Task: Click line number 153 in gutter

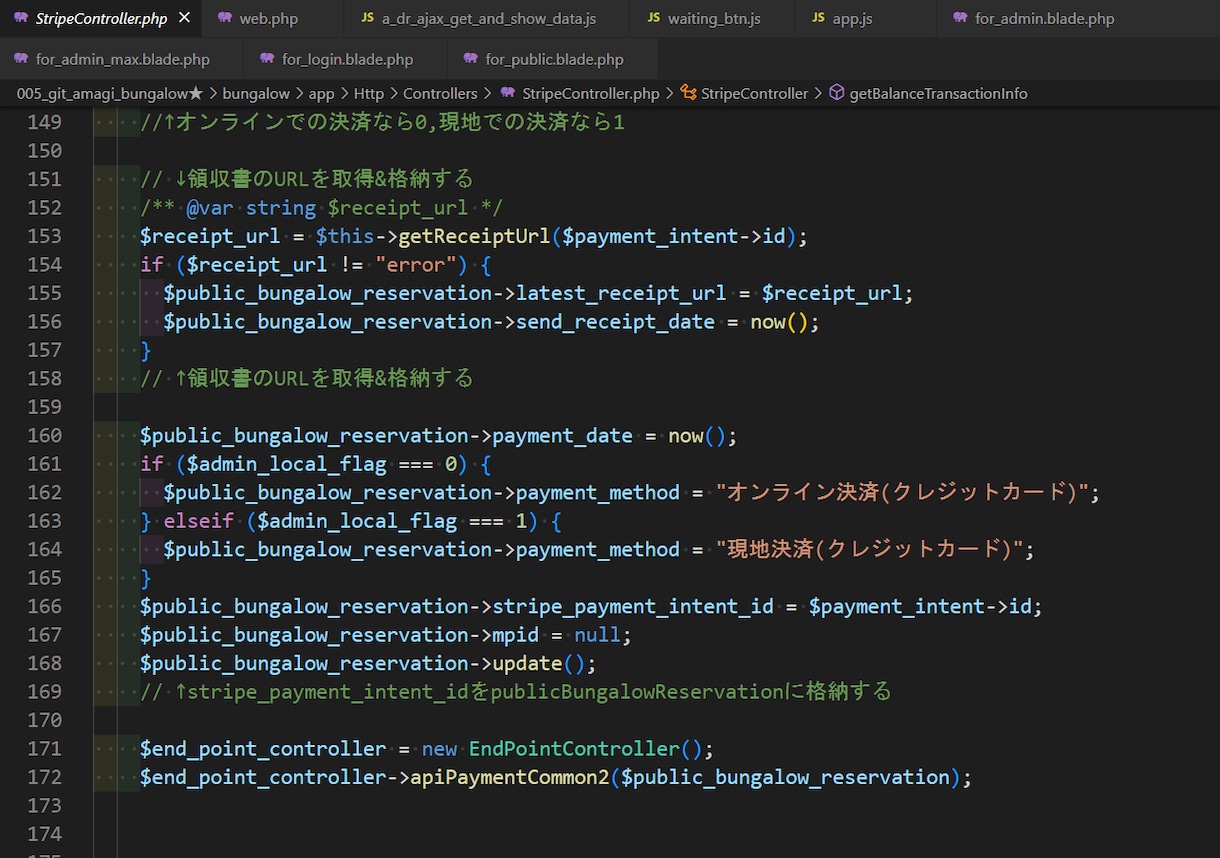Action: click(x=44, y=236)
